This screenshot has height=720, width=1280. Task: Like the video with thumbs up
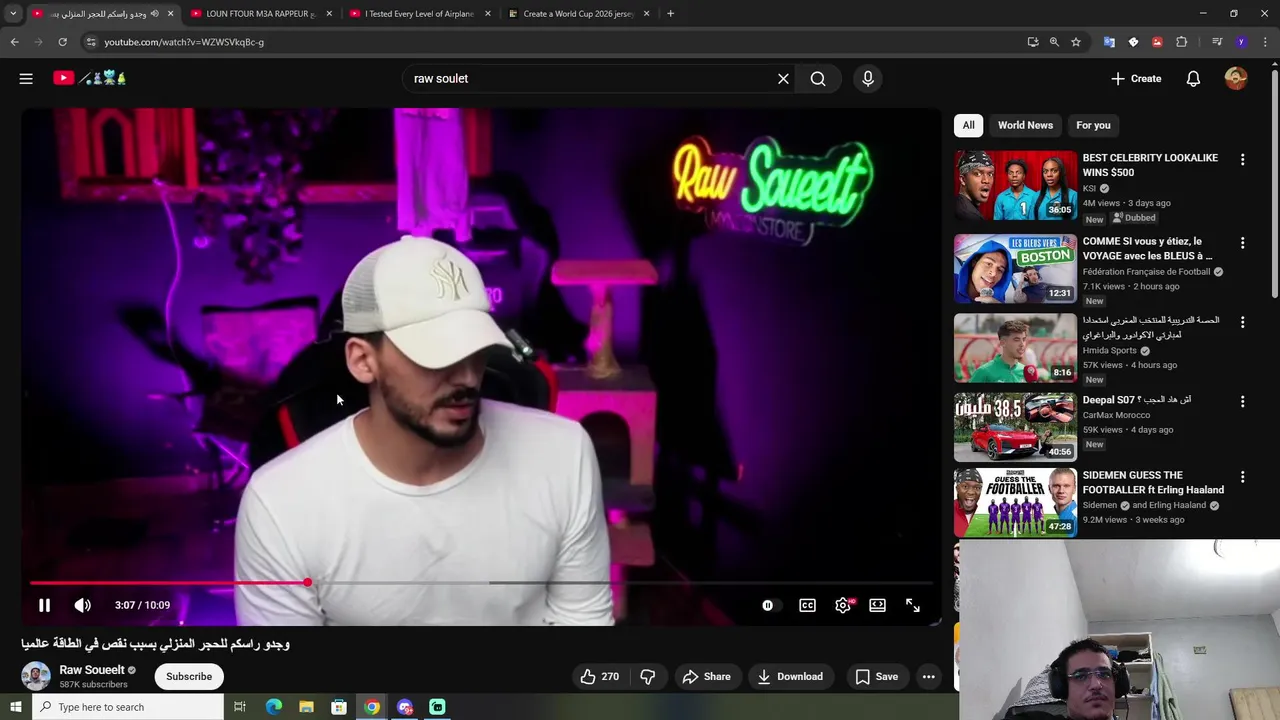[599, 677]
